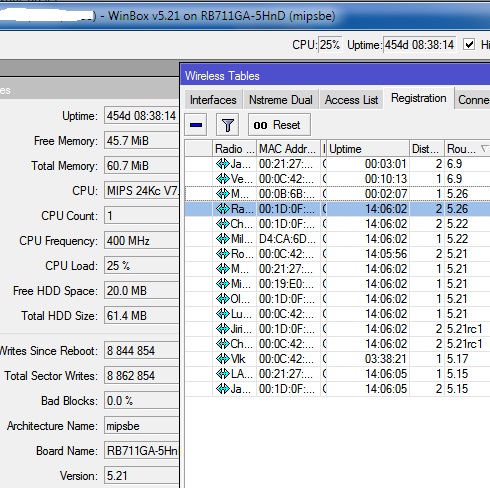Click the remove (minus) toolbar button

(x=196, y=125)
